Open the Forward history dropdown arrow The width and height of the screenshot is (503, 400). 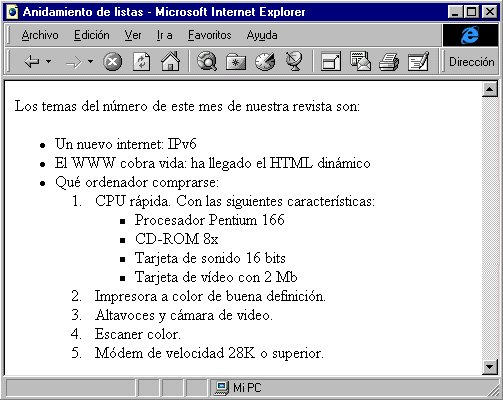(90, 61)
